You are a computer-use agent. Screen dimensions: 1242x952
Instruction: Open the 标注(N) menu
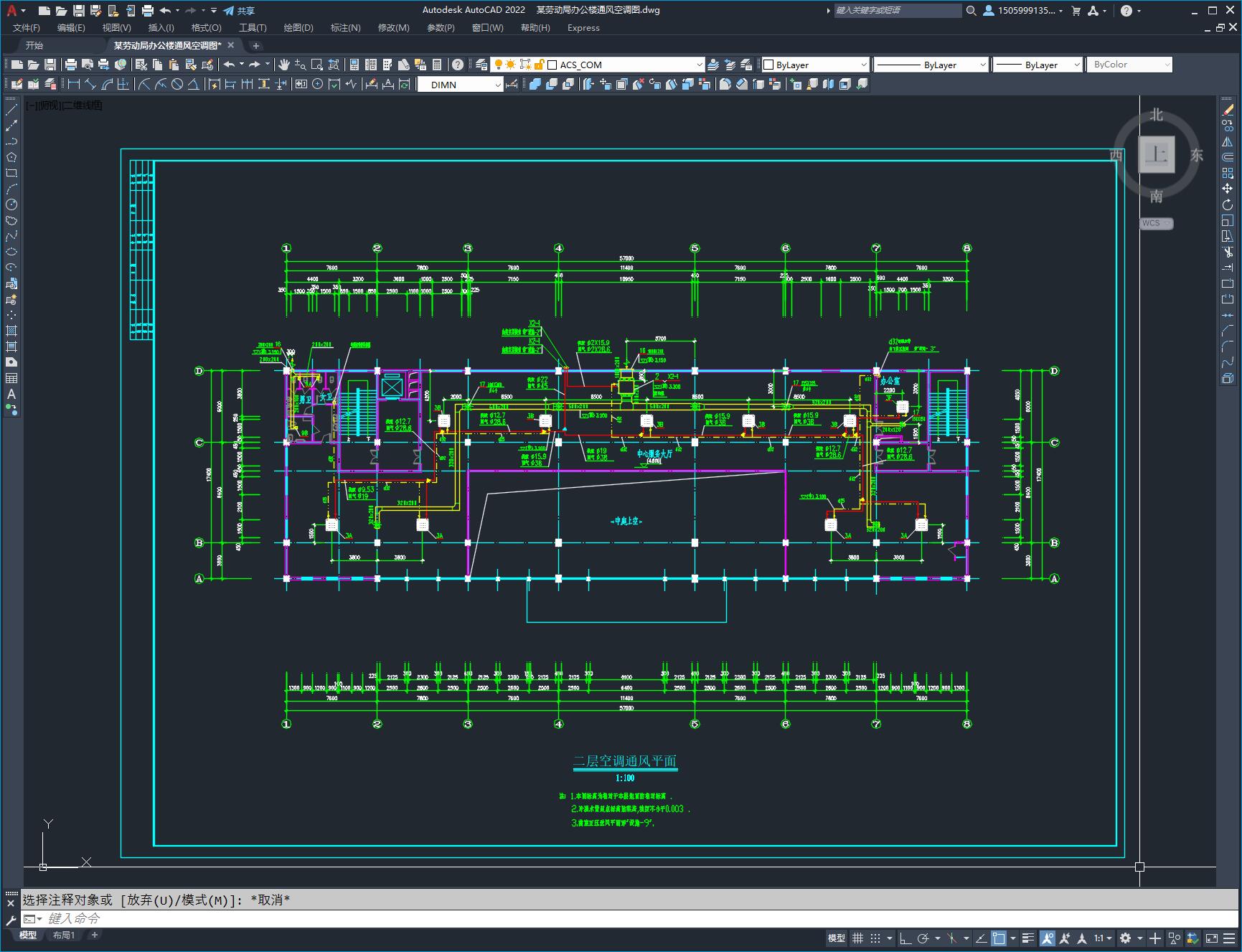[345, 28]
